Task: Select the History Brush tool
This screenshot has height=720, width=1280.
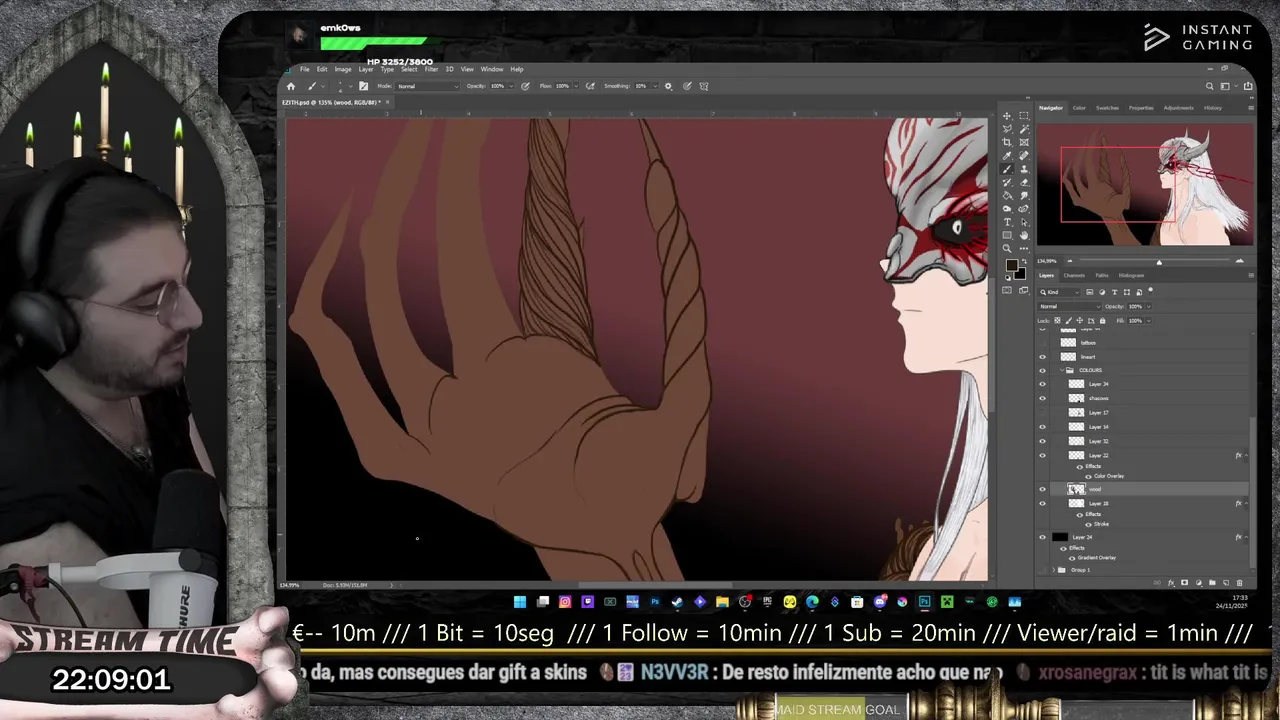Action: click(1007, 182)
